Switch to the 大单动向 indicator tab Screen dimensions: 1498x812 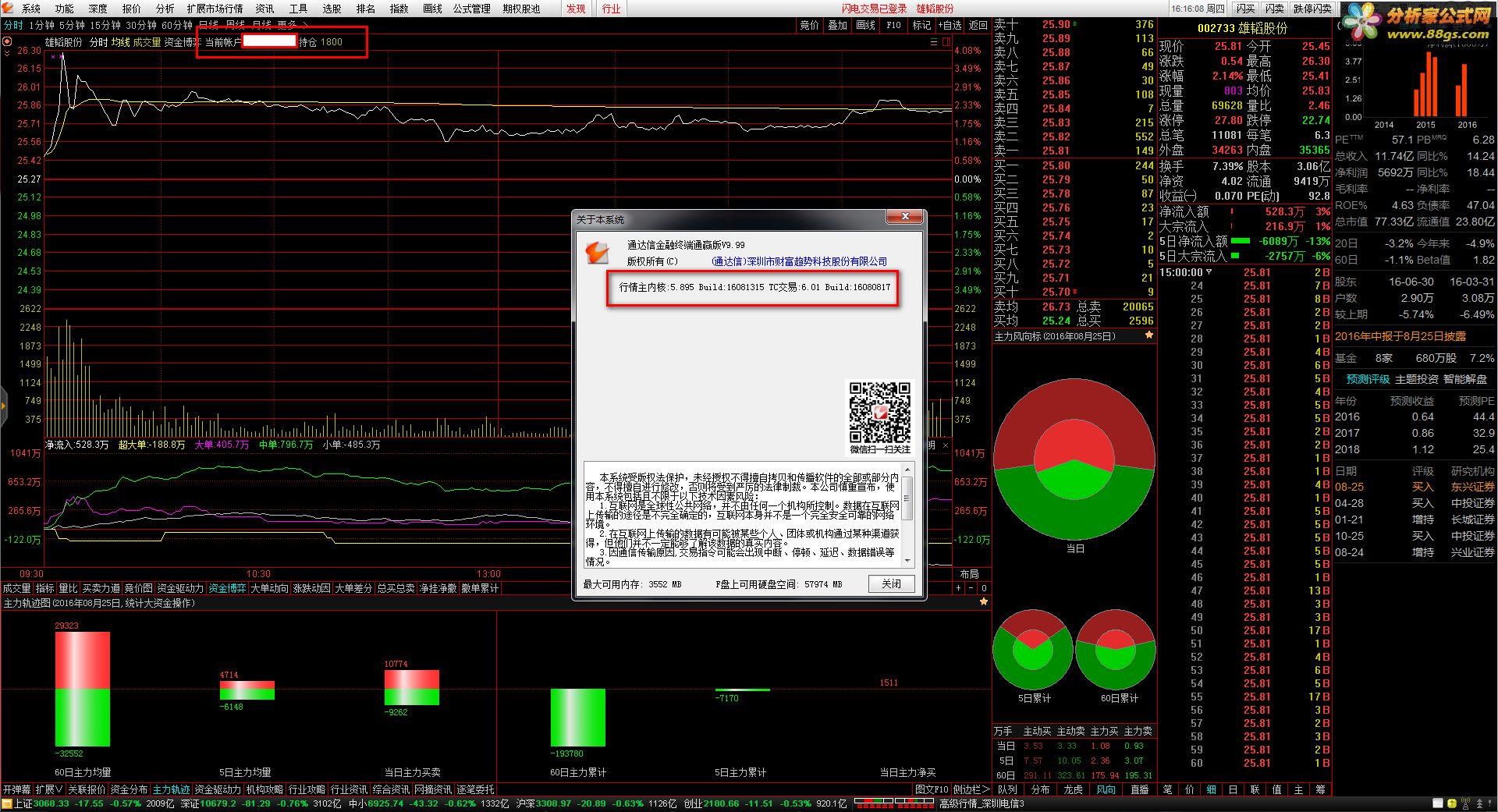coord(269,588)
